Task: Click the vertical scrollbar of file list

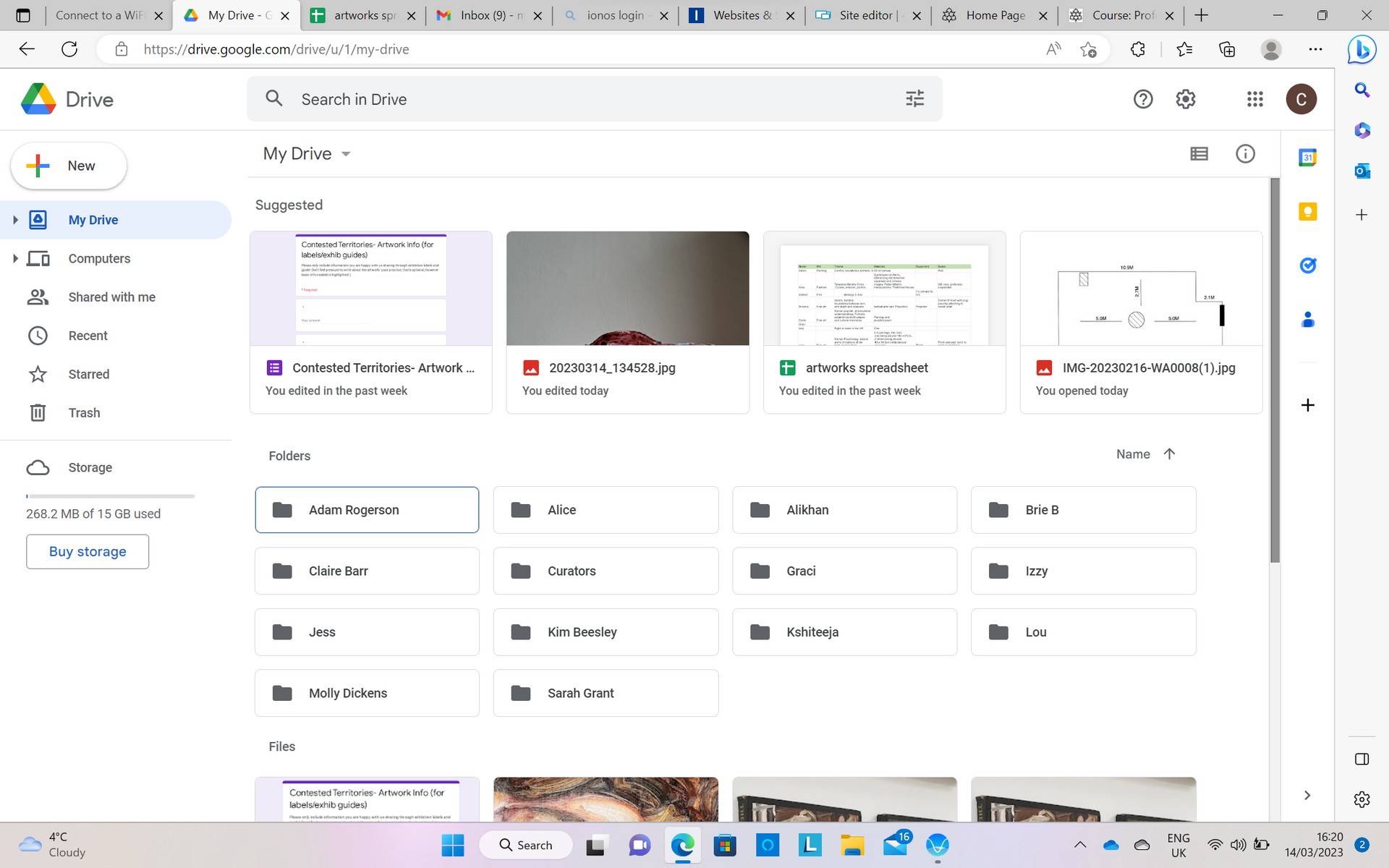Action: pos(1275,370)
